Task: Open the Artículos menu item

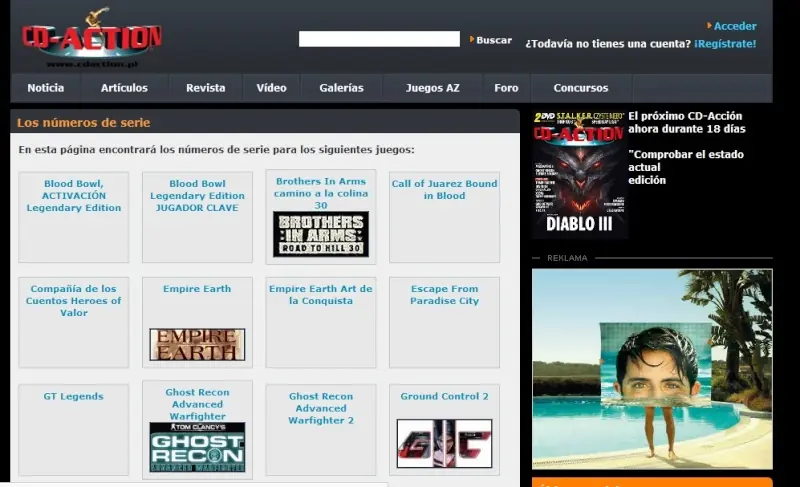Action: point(124,88)
